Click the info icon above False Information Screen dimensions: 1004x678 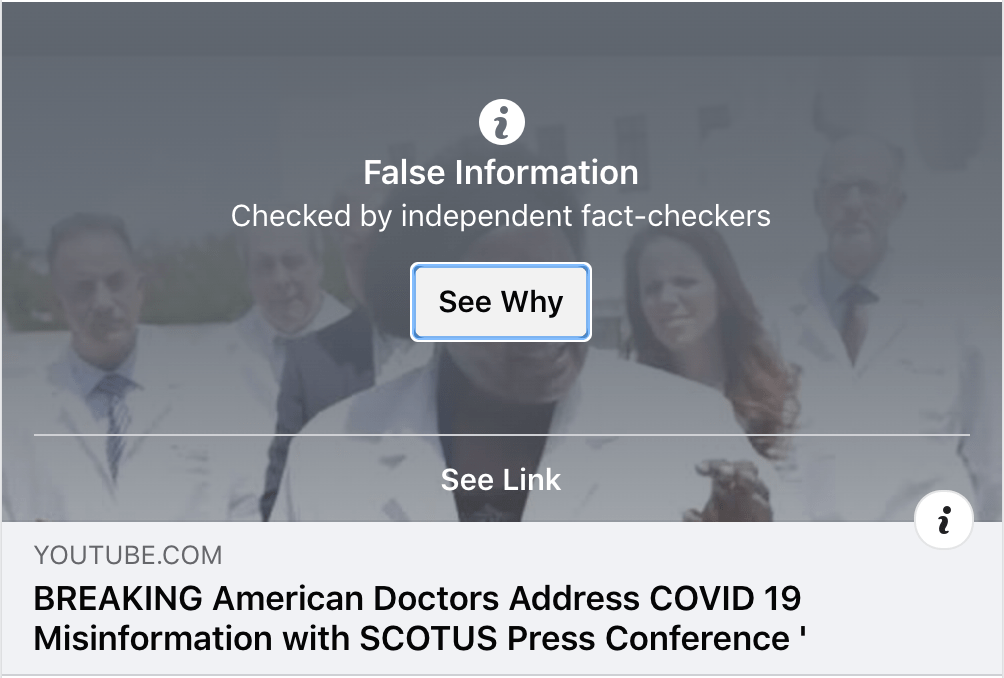tap(501, 122)
